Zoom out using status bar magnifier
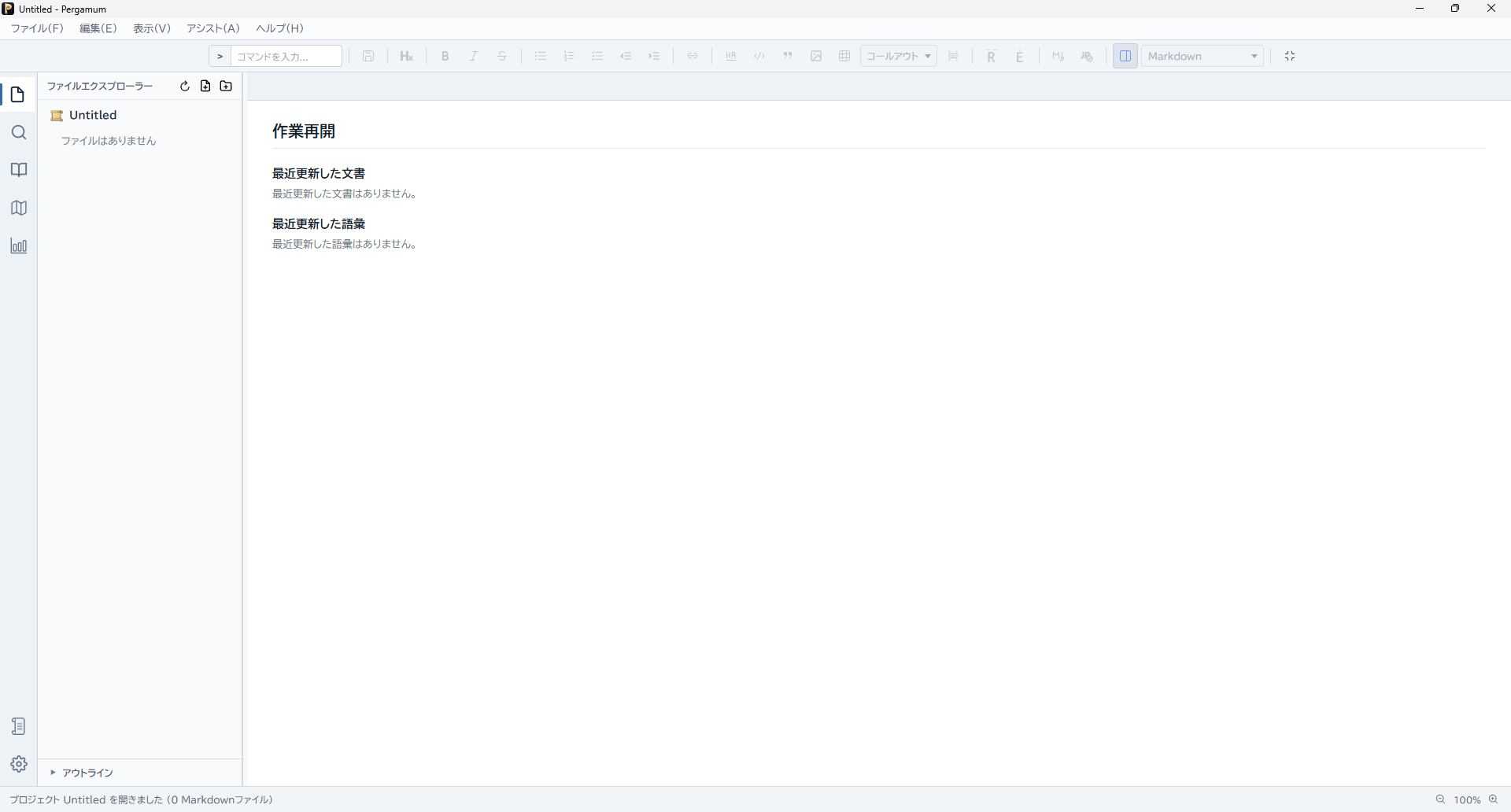 [1441, 799]
